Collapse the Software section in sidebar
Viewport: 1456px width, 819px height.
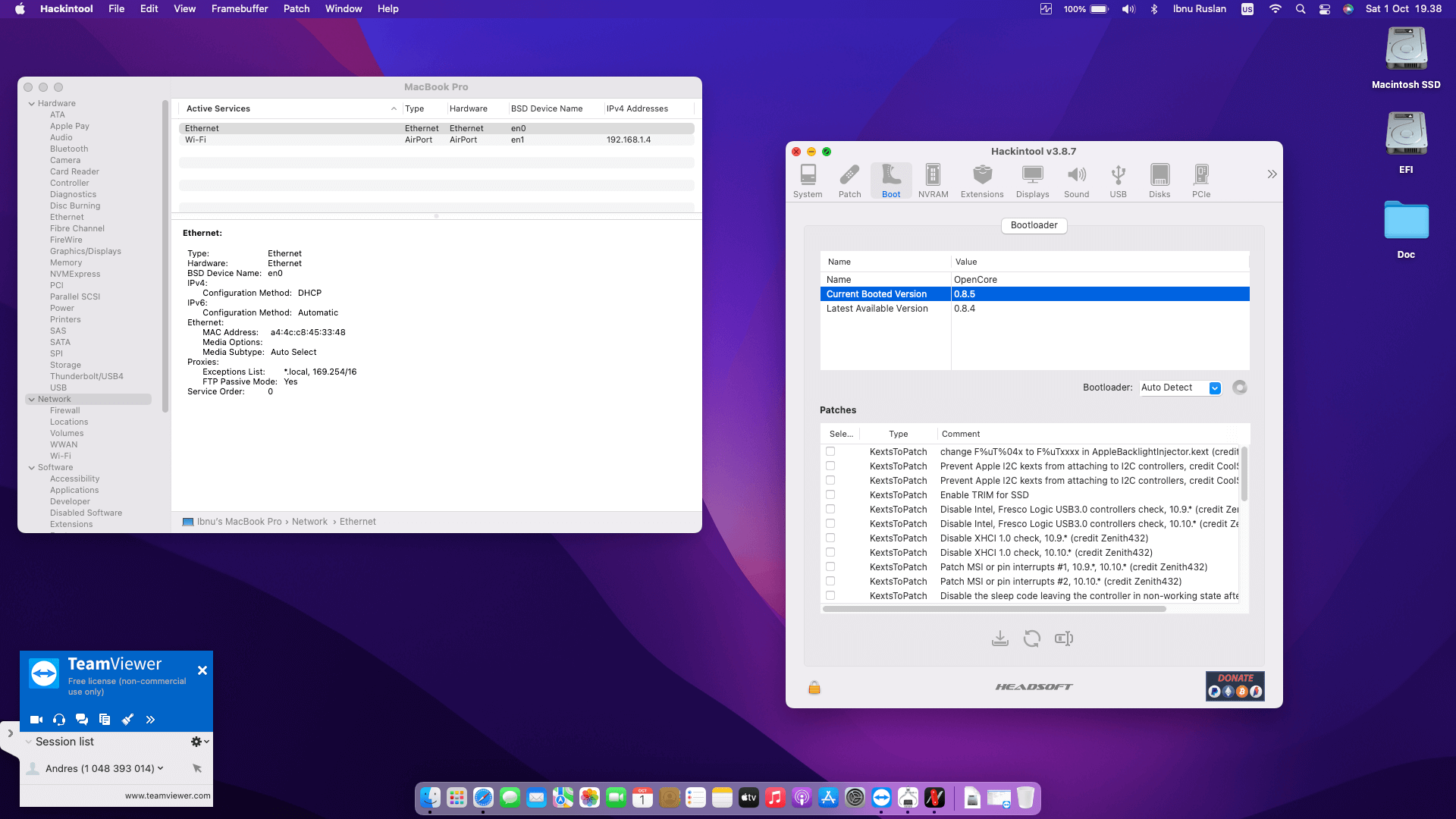(32, 468)
